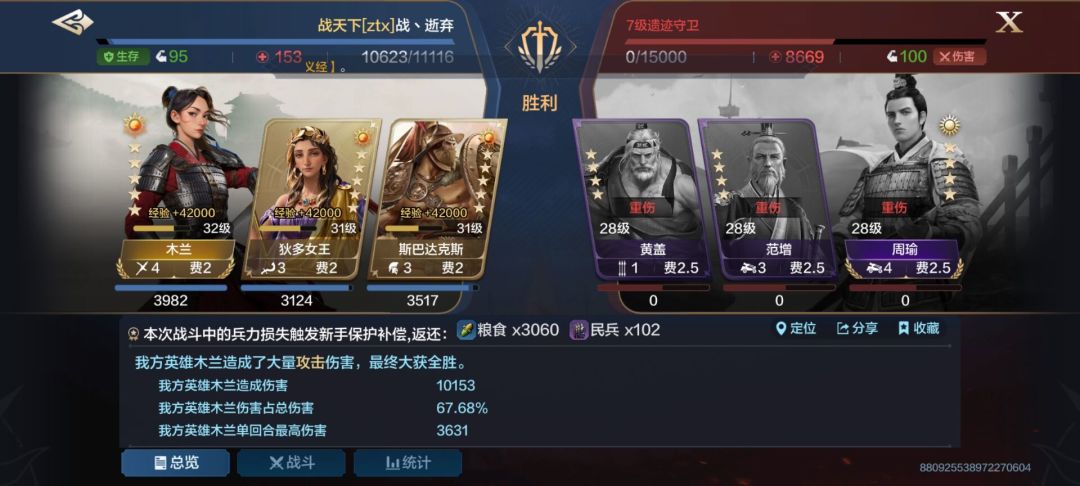Tap the center sword shield emblem
1080x486 pixels.
pyautogui.click(x=540, y=46)
